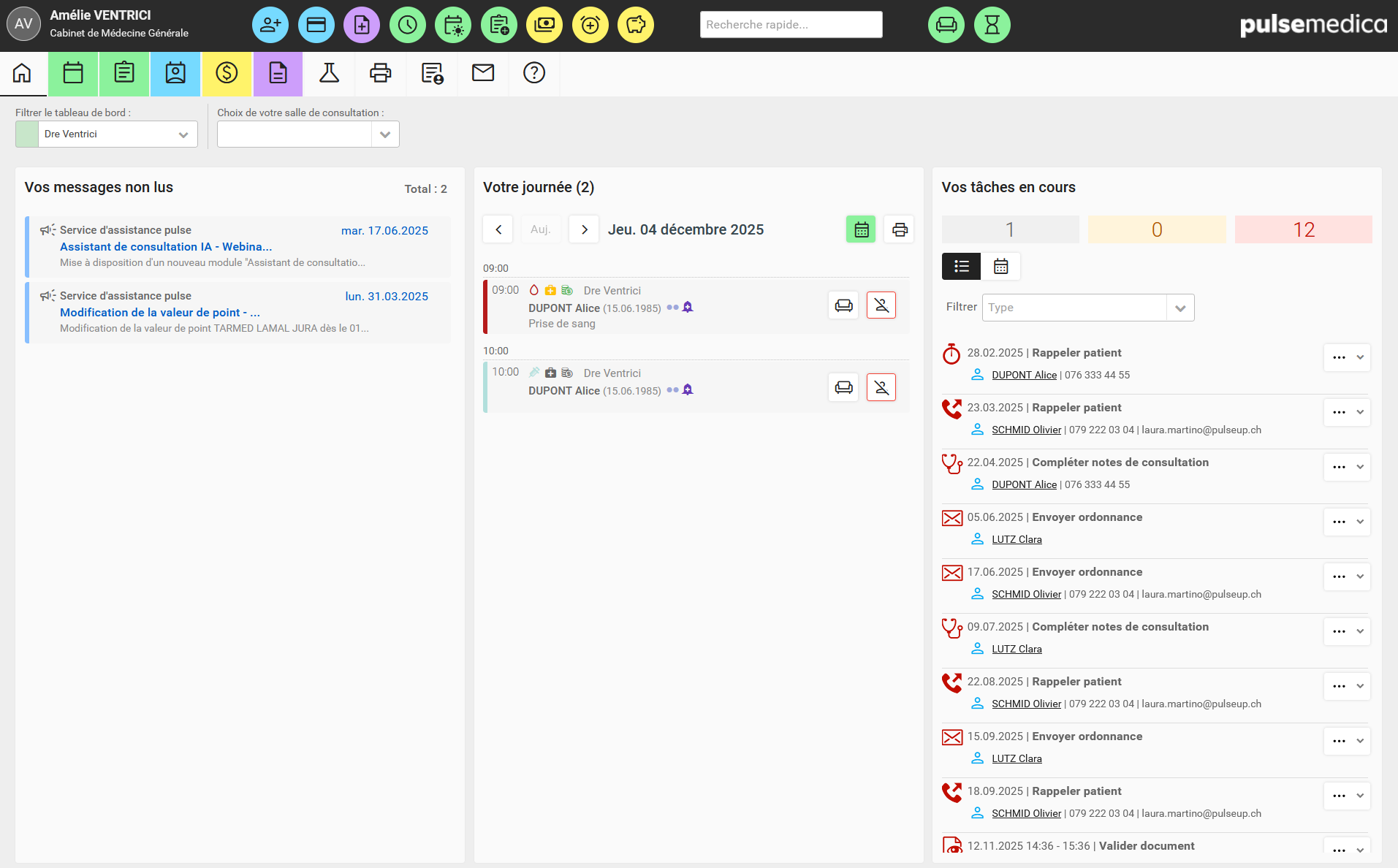Viewport: 1398px width, 868px height.
Task: Print the day schedule
Action: 900,229
